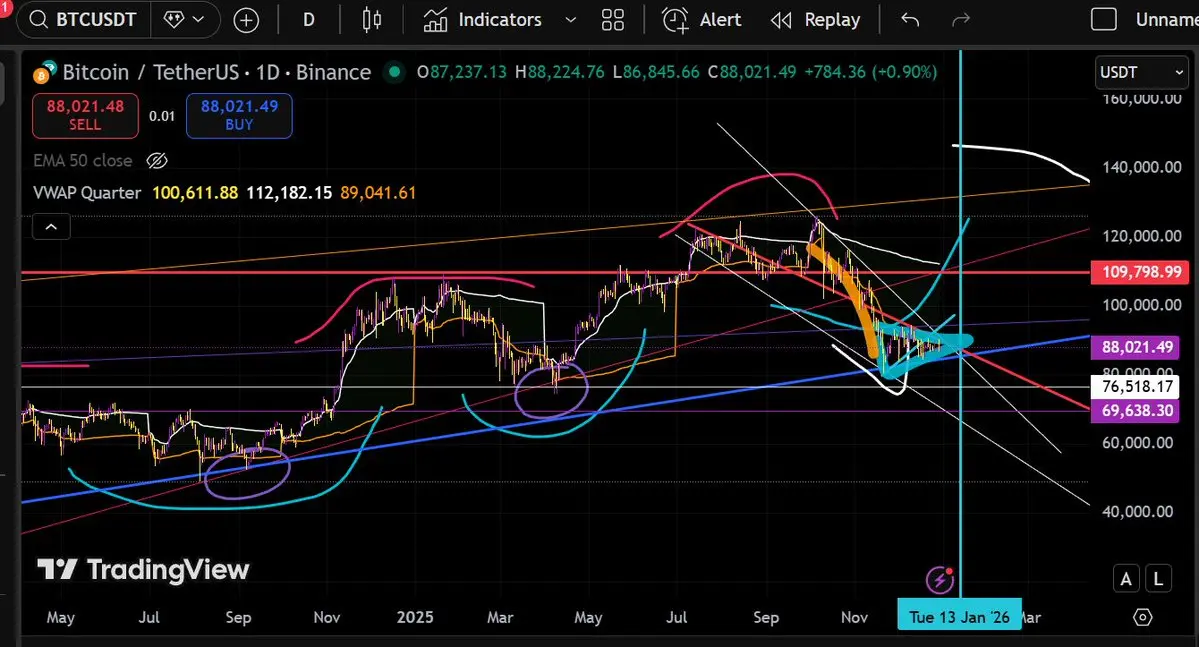
Task: Click the low value L86,845.66
Action: [656, 72]
